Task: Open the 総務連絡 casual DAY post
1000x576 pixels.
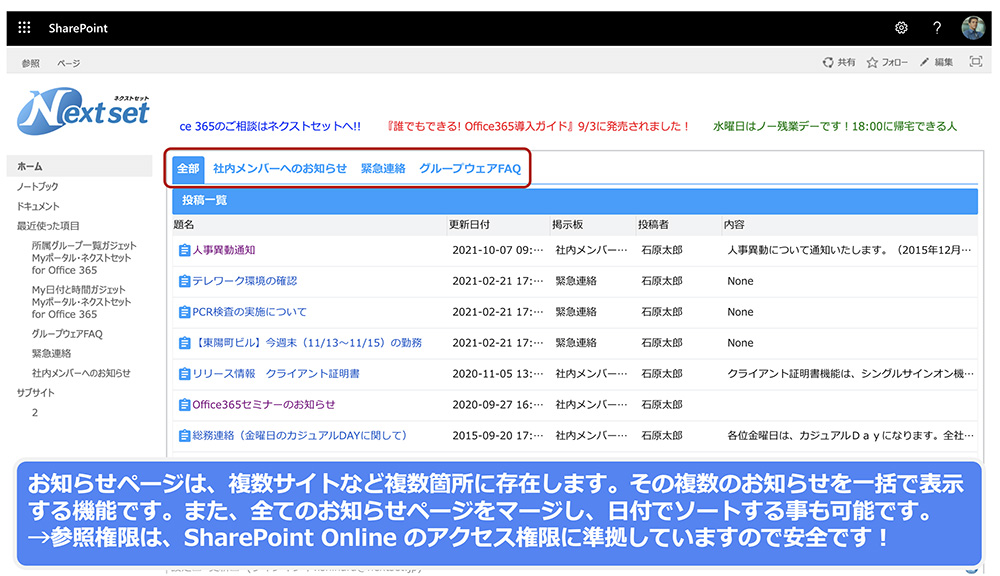Action: [x=300, y=436]
